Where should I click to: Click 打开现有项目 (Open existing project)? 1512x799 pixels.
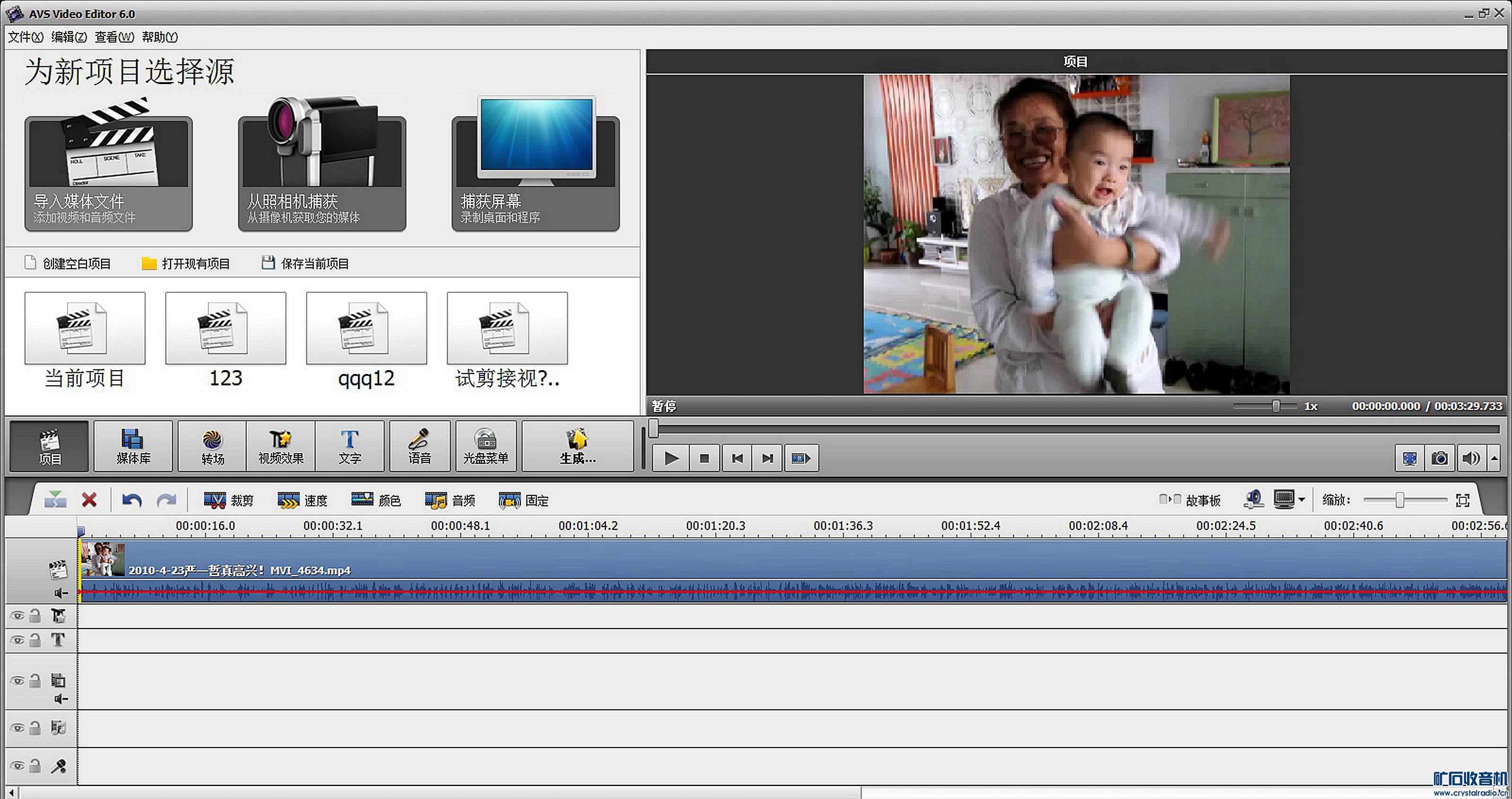186,263
